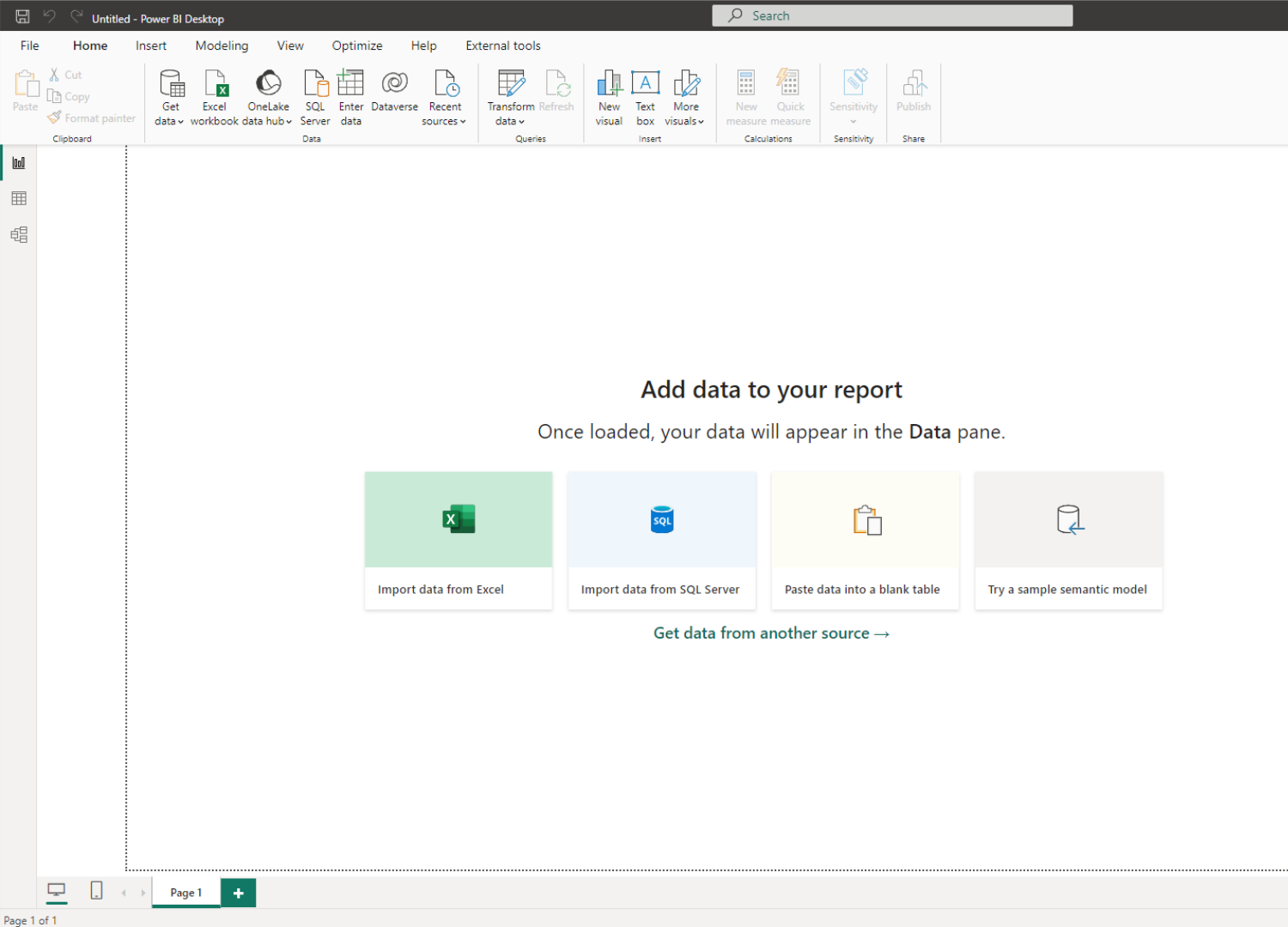Viewport: 1288px width, 927px height.
Task: Insert a New visual
Action: (x=610, y=97)
